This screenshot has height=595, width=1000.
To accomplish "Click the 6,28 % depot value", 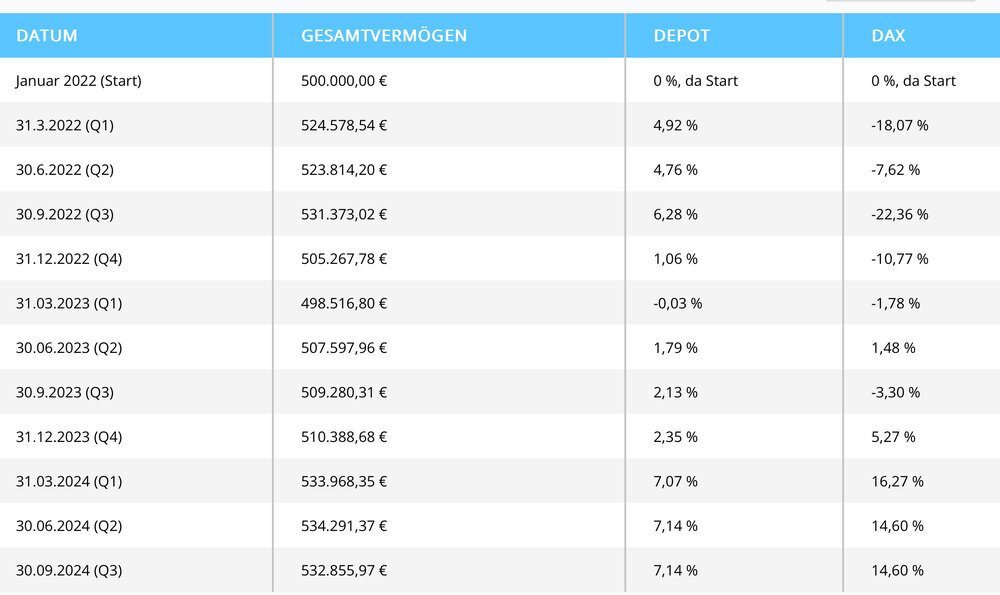I will click(675, 214).
